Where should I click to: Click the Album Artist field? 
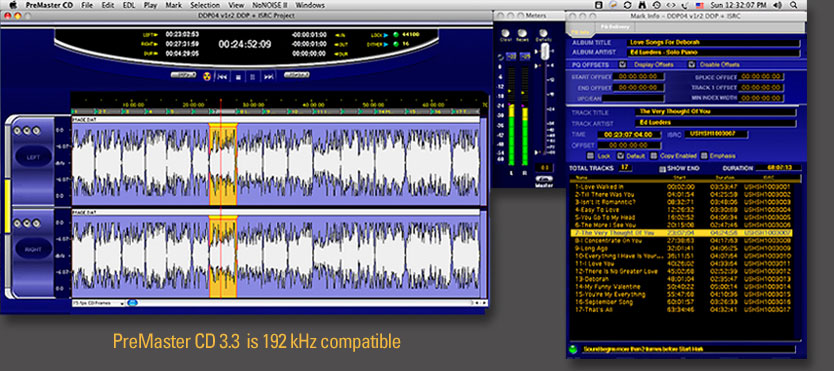[713, 53]
